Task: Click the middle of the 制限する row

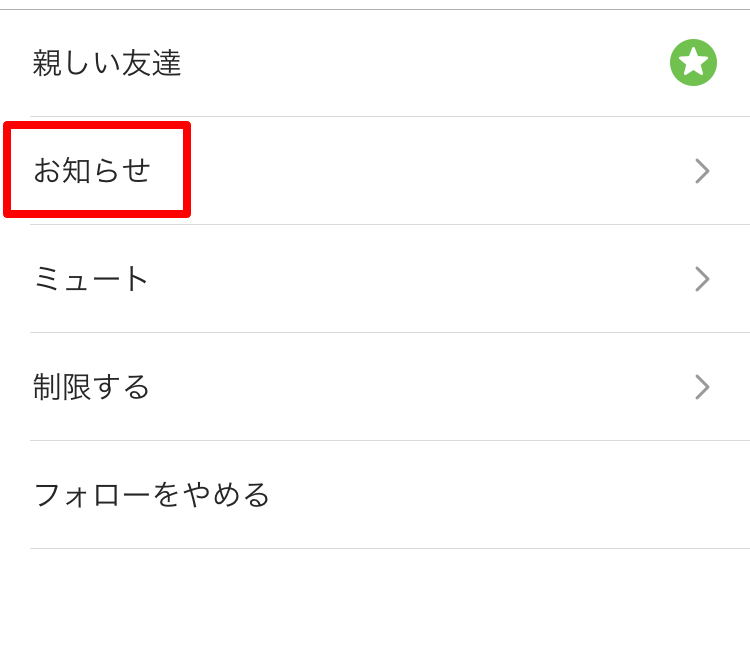Action: (375, 387)
